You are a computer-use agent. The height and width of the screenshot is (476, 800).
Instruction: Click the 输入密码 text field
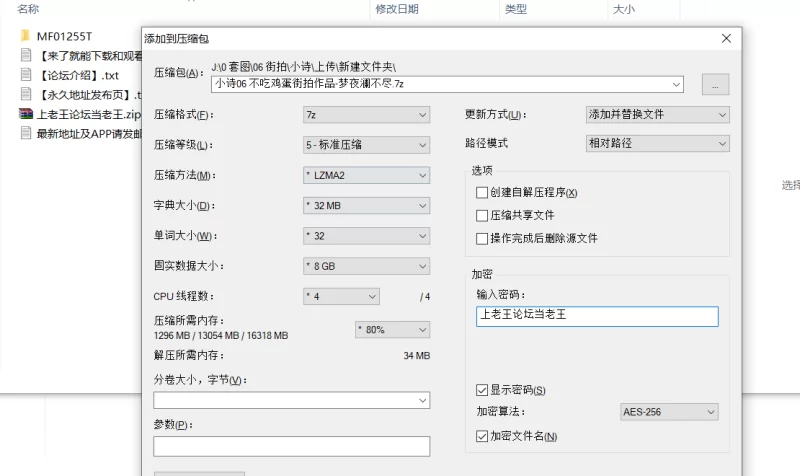coord(597,316)
